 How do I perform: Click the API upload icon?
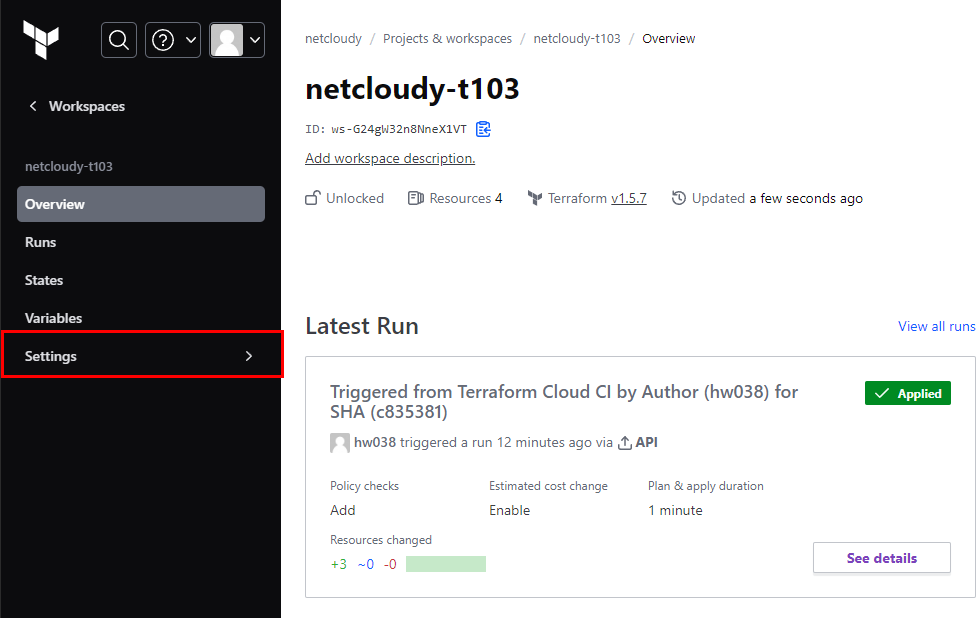(x=625, y=443)
